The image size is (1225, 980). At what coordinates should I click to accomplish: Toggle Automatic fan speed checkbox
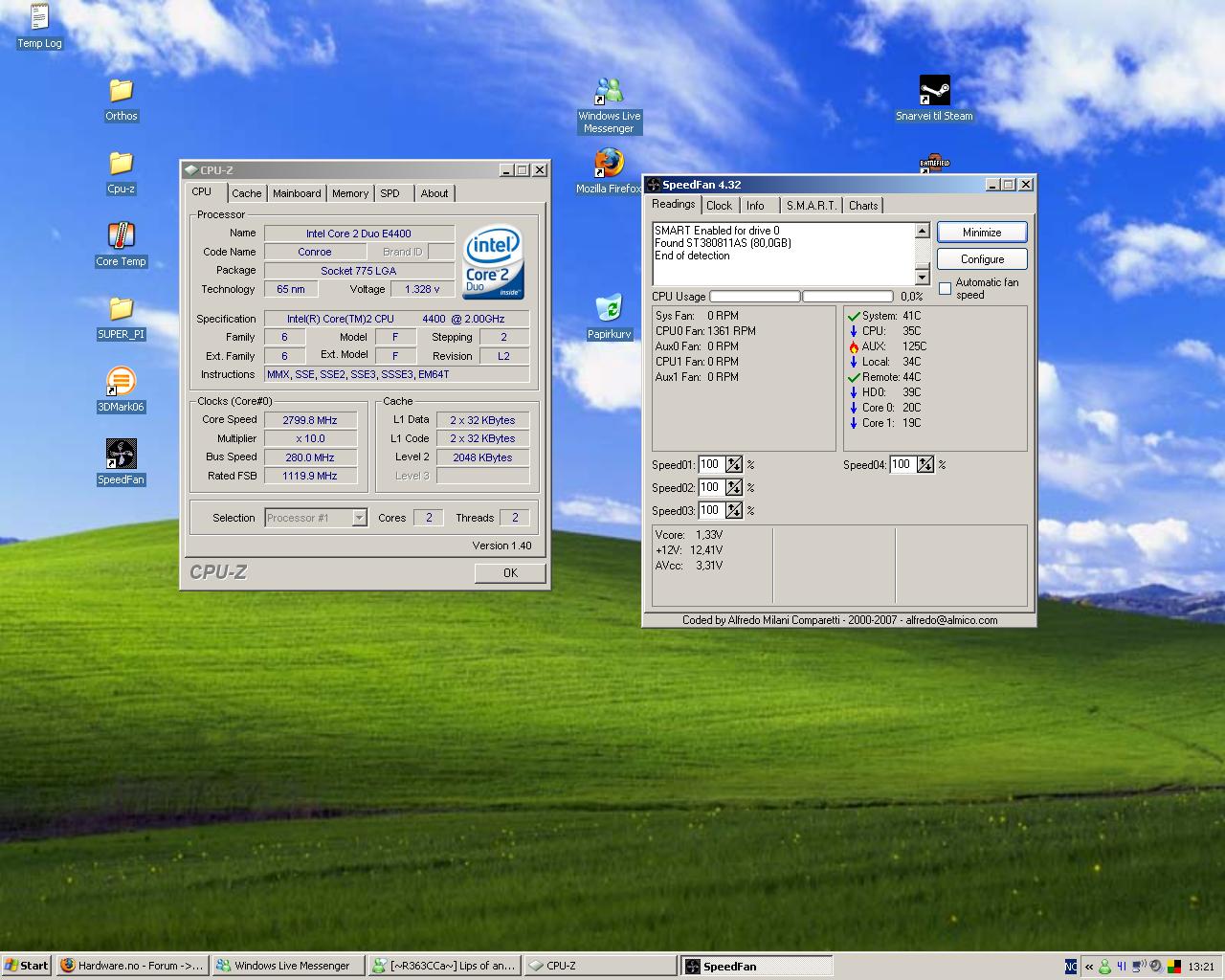click(x=946, y=288)
